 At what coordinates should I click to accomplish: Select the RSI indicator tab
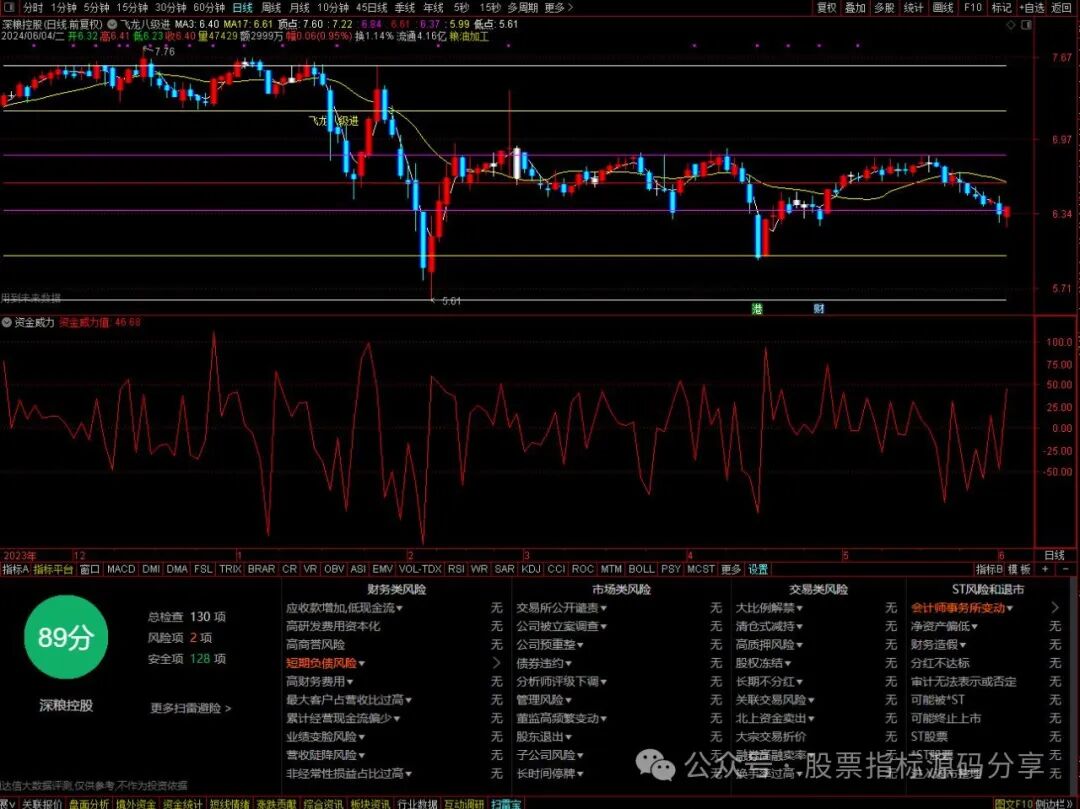(x=456, y=569)
